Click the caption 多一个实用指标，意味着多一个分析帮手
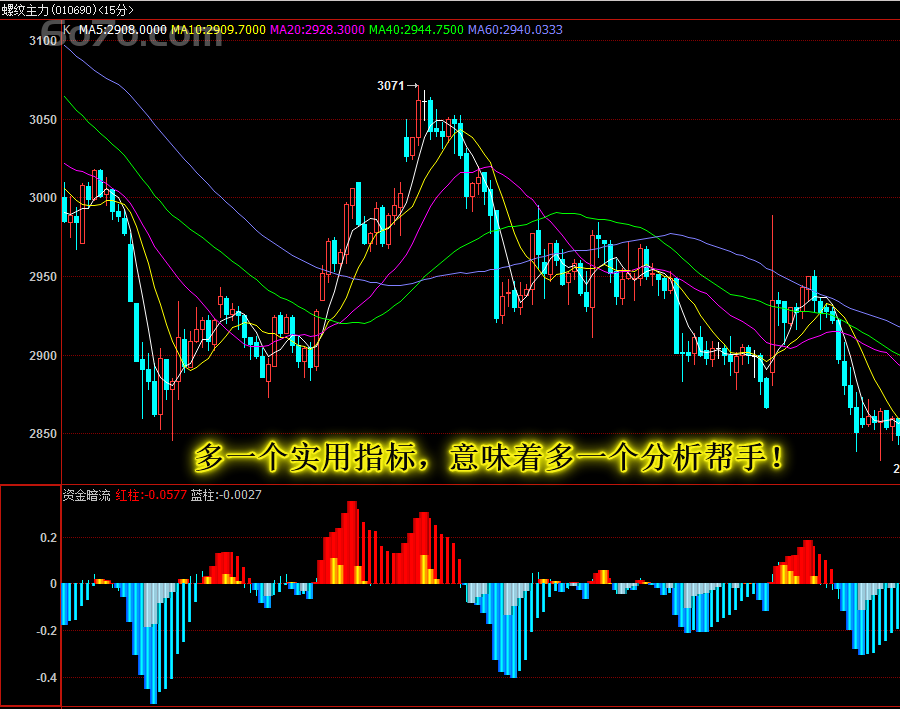This screenshot has width=900, height=709. (488, 458)
